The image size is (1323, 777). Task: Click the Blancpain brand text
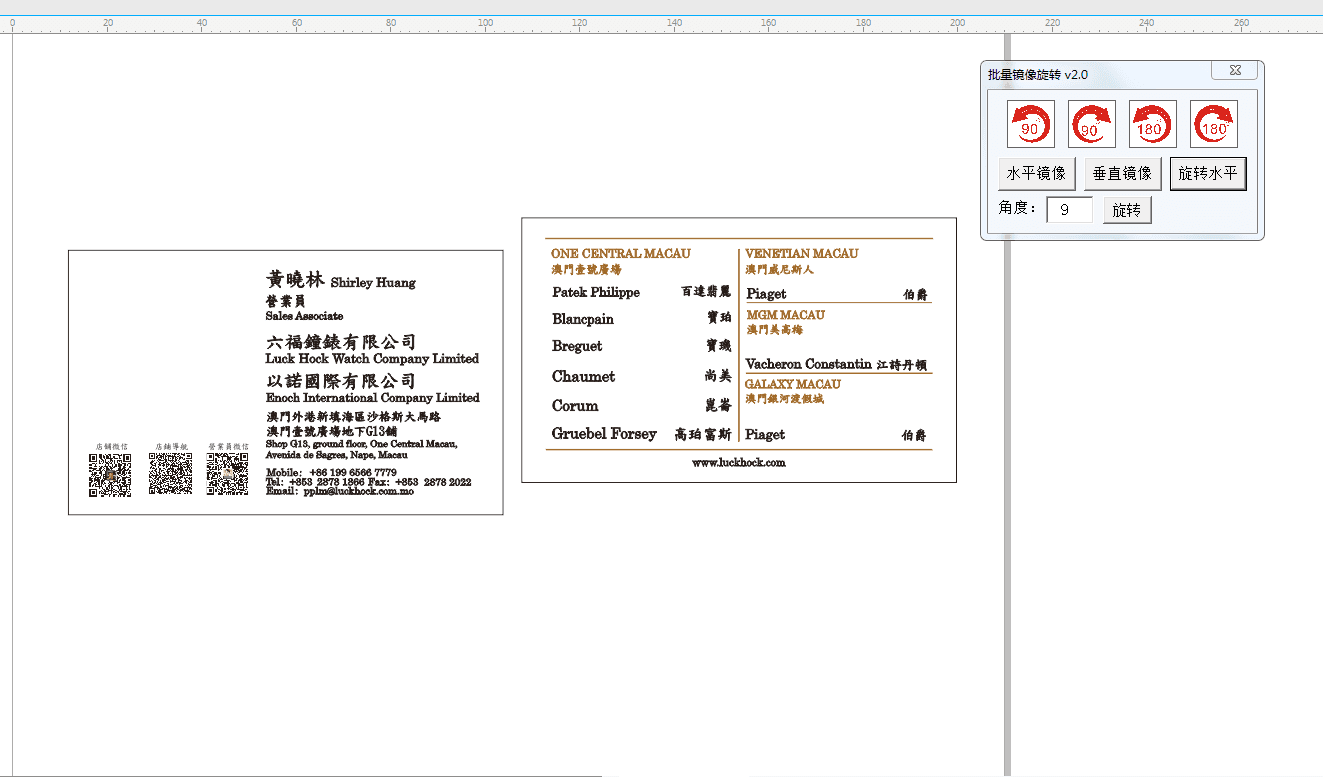point(583,319)
